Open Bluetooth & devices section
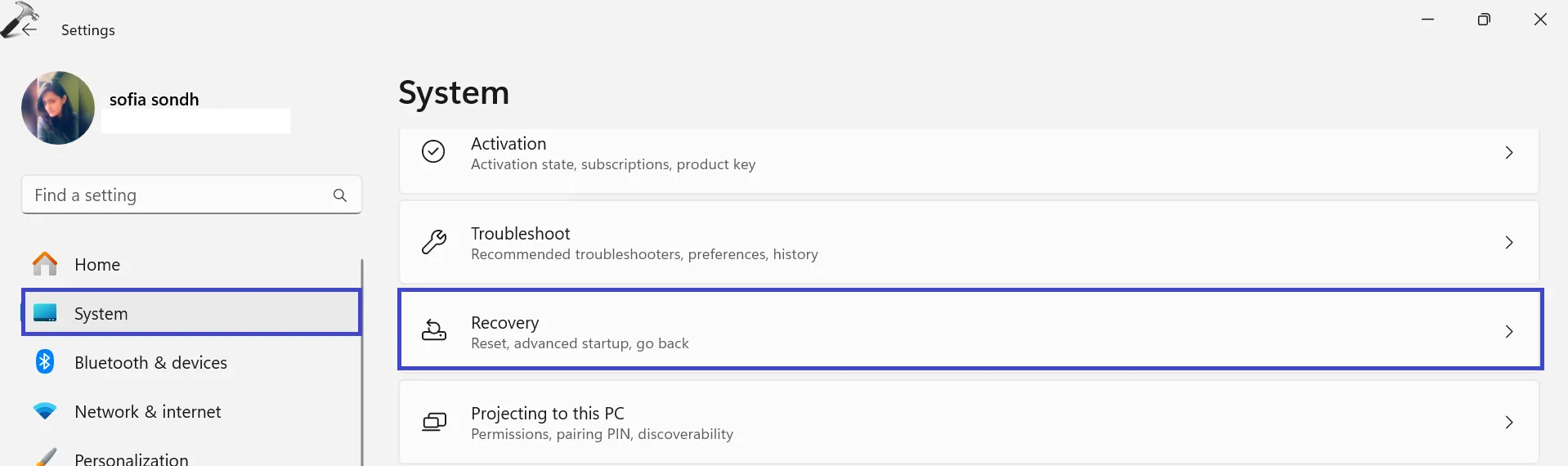Image resolution: width=1568 pixels, height=466 pixels. coord(150,363)
